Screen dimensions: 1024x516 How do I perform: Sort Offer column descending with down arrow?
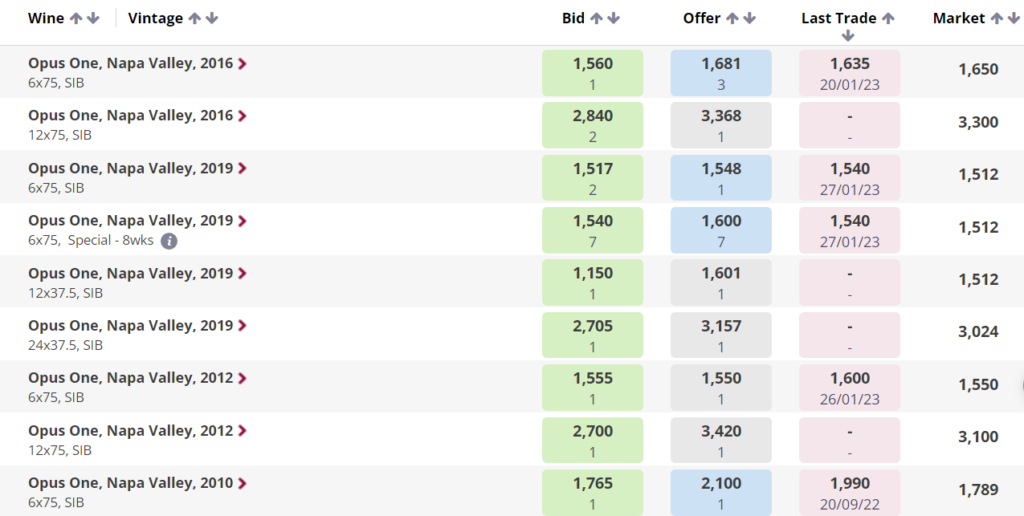tap(749, 18)
